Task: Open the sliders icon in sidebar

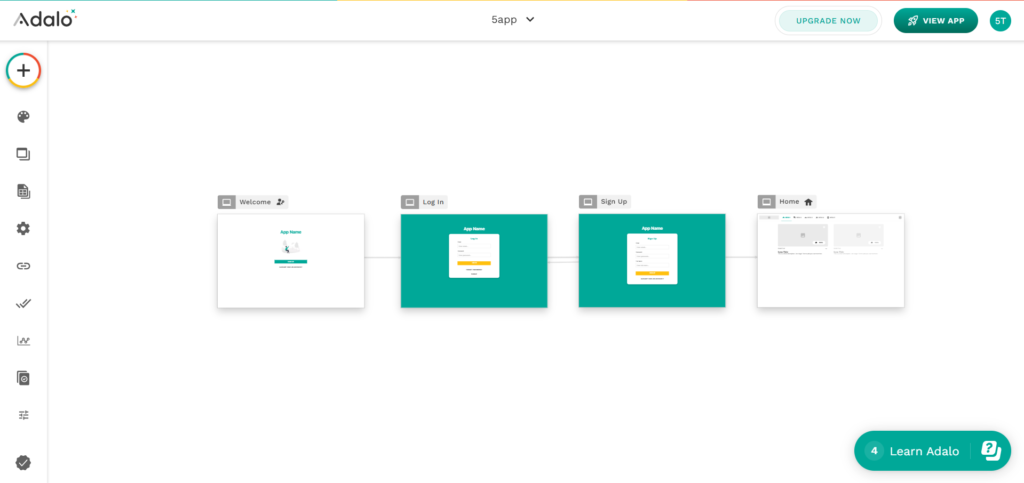Action: point(24,415)
